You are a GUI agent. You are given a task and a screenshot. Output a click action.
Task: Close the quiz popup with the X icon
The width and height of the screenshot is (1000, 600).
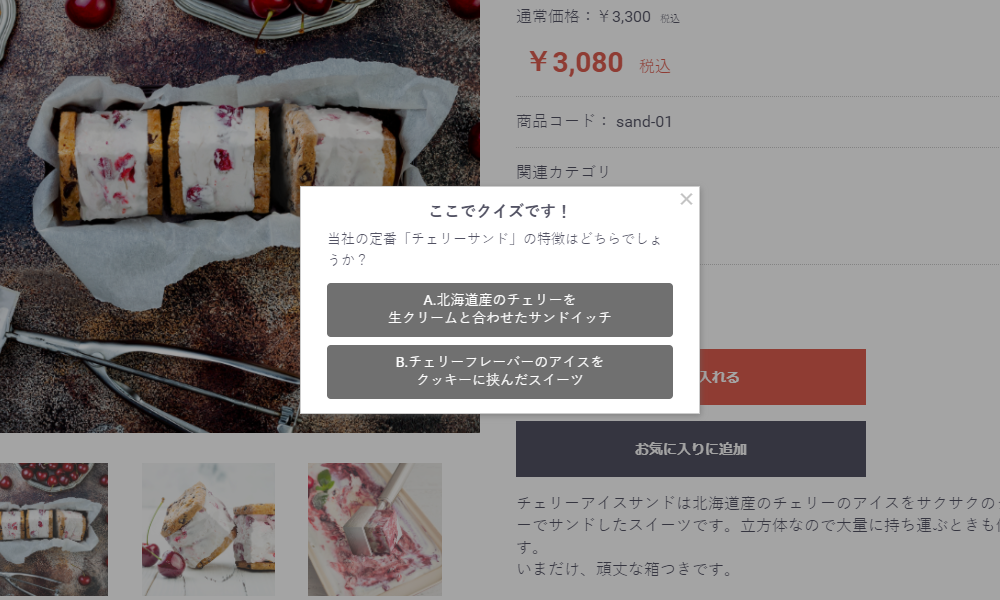click(x=686, y=199)
